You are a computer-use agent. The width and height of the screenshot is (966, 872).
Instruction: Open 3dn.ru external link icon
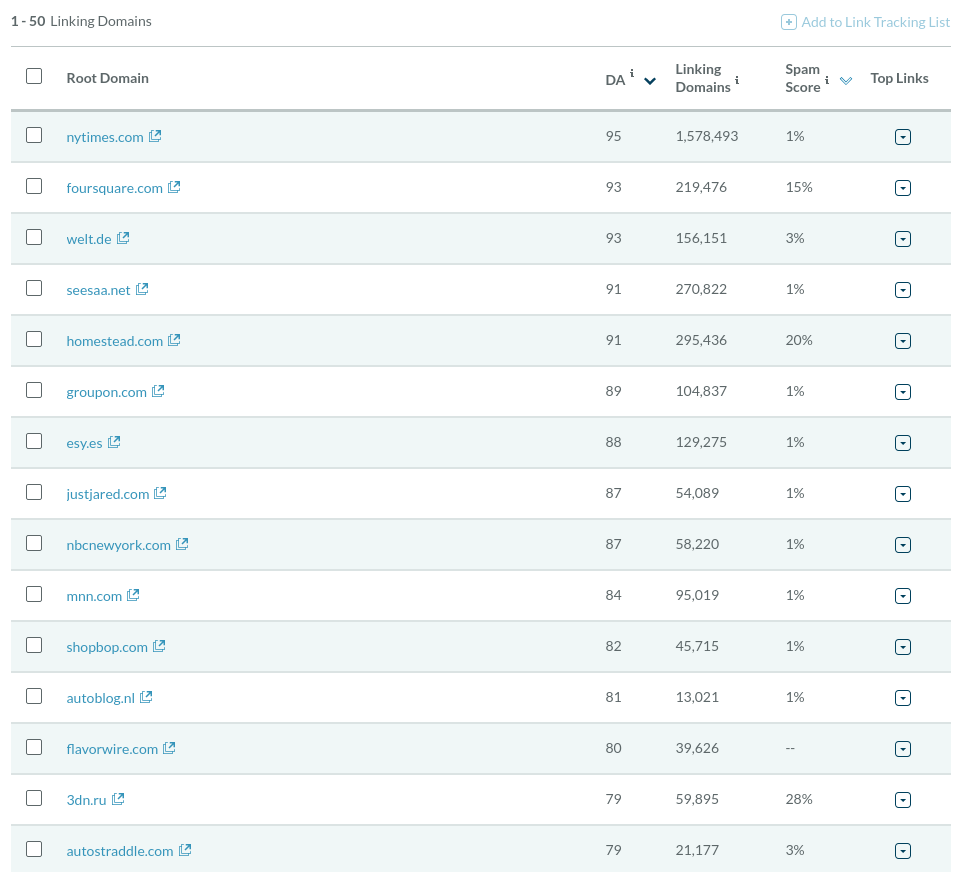click(118, 799)
